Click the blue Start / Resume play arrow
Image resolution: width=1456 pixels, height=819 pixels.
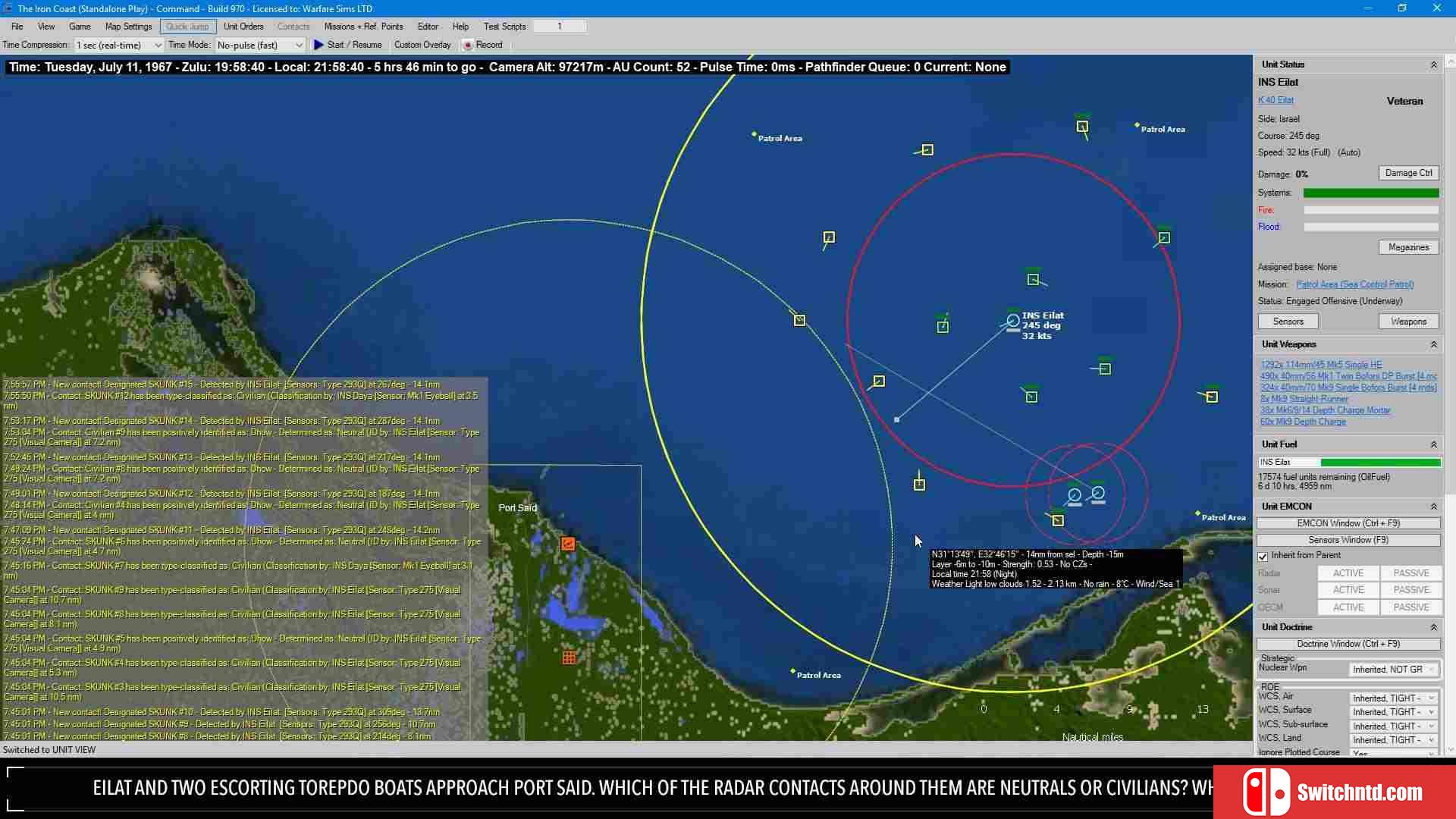coord(318,45)
